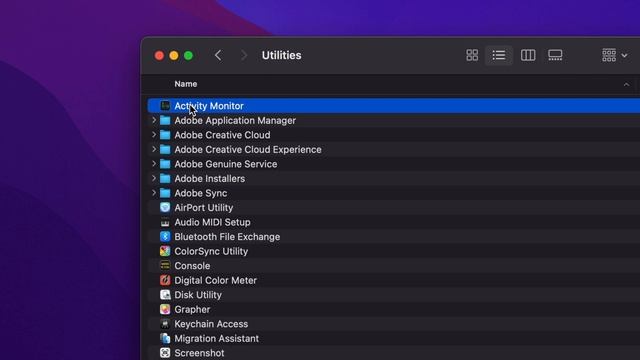Click the "Bluetooth File Exchange" name

(x=227, y=237)
